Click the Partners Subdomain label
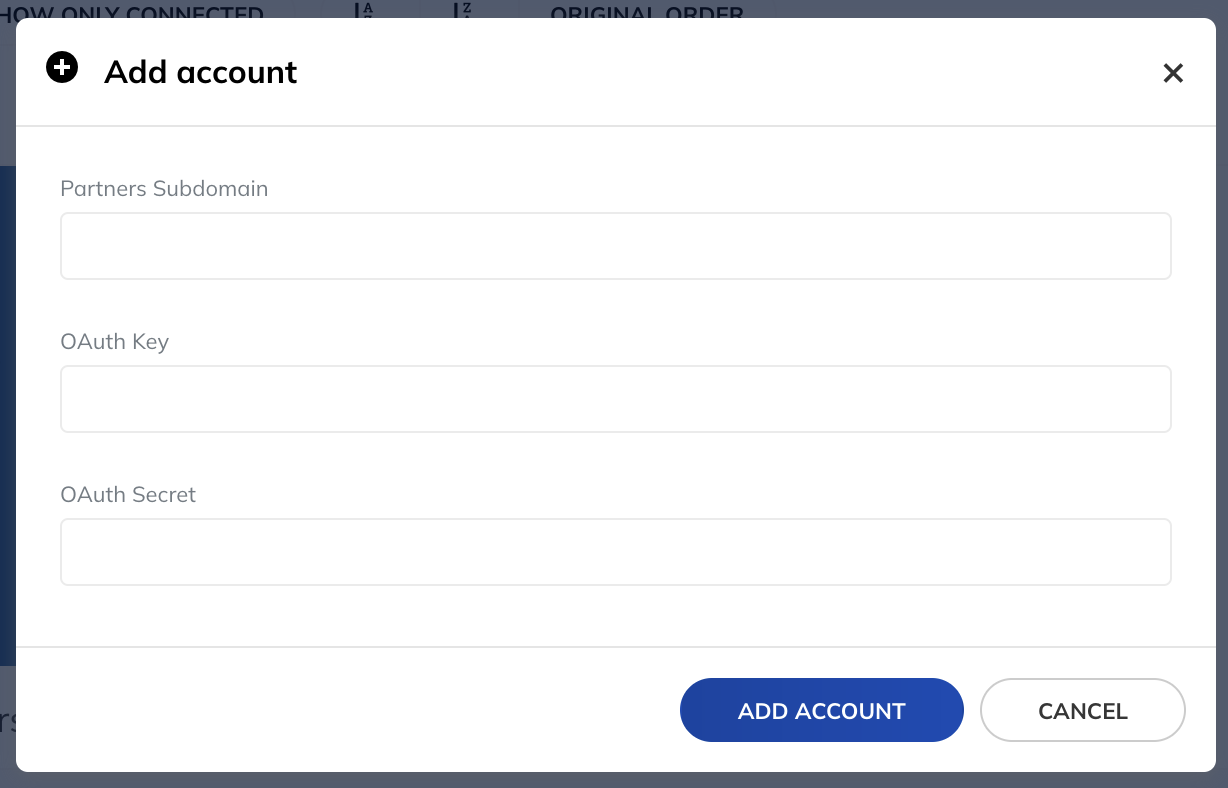Screen dimensions: 1228x788 (x=164, y=188)
